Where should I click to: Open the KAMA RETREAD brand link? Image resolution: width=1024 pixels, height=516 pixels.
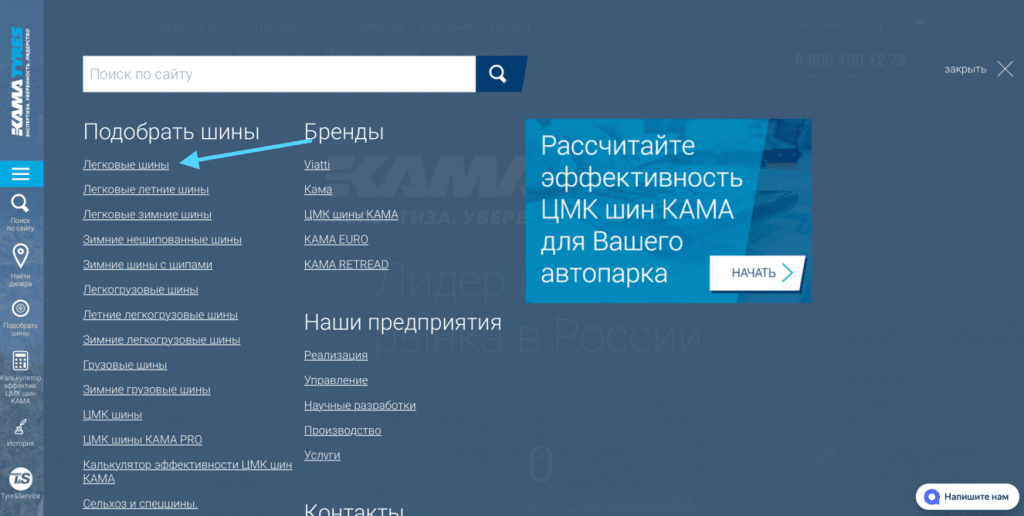click(x=346, y=265)
